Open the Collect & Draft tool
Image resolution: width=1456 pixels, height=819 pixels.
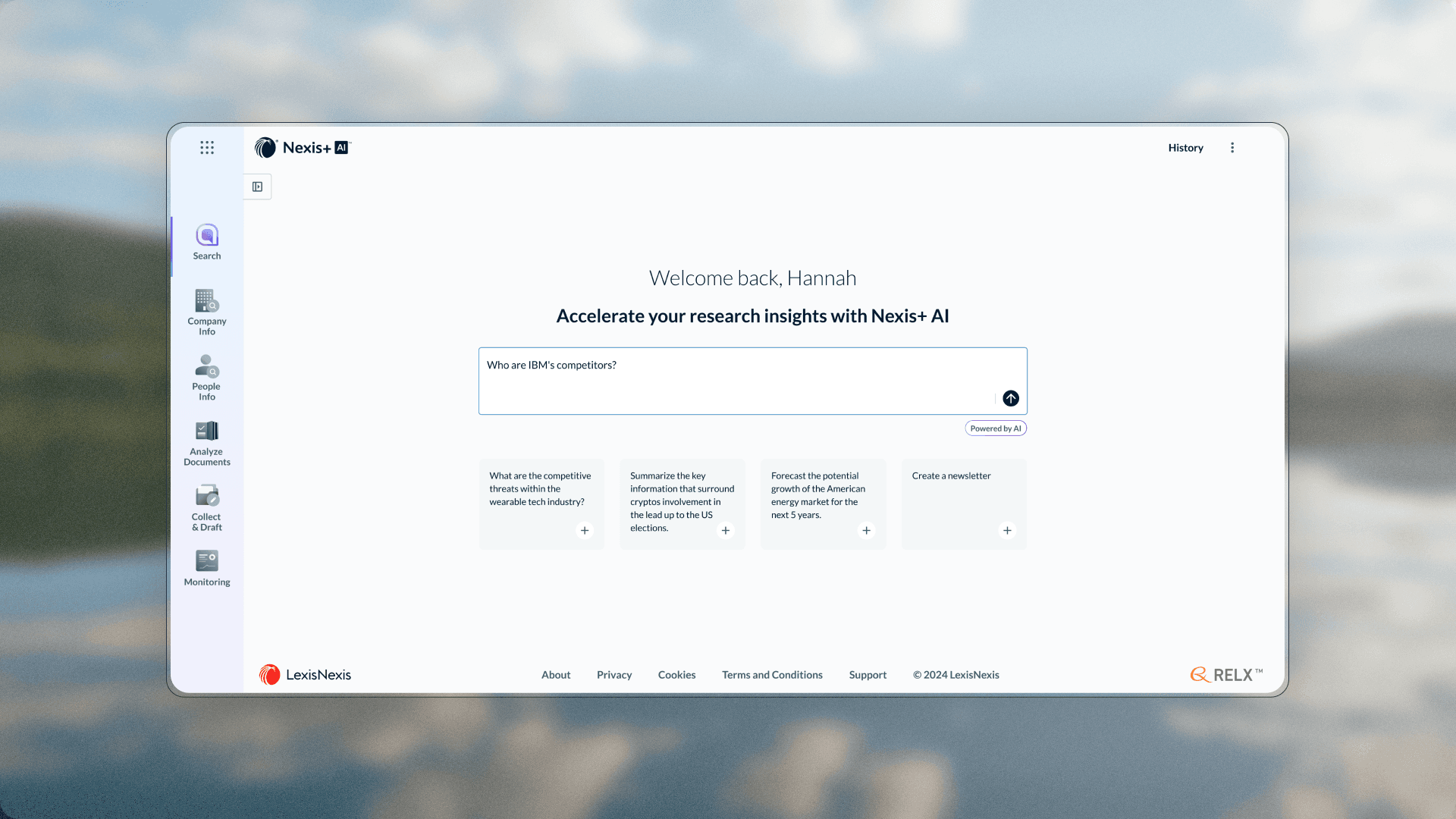[207, 507]
